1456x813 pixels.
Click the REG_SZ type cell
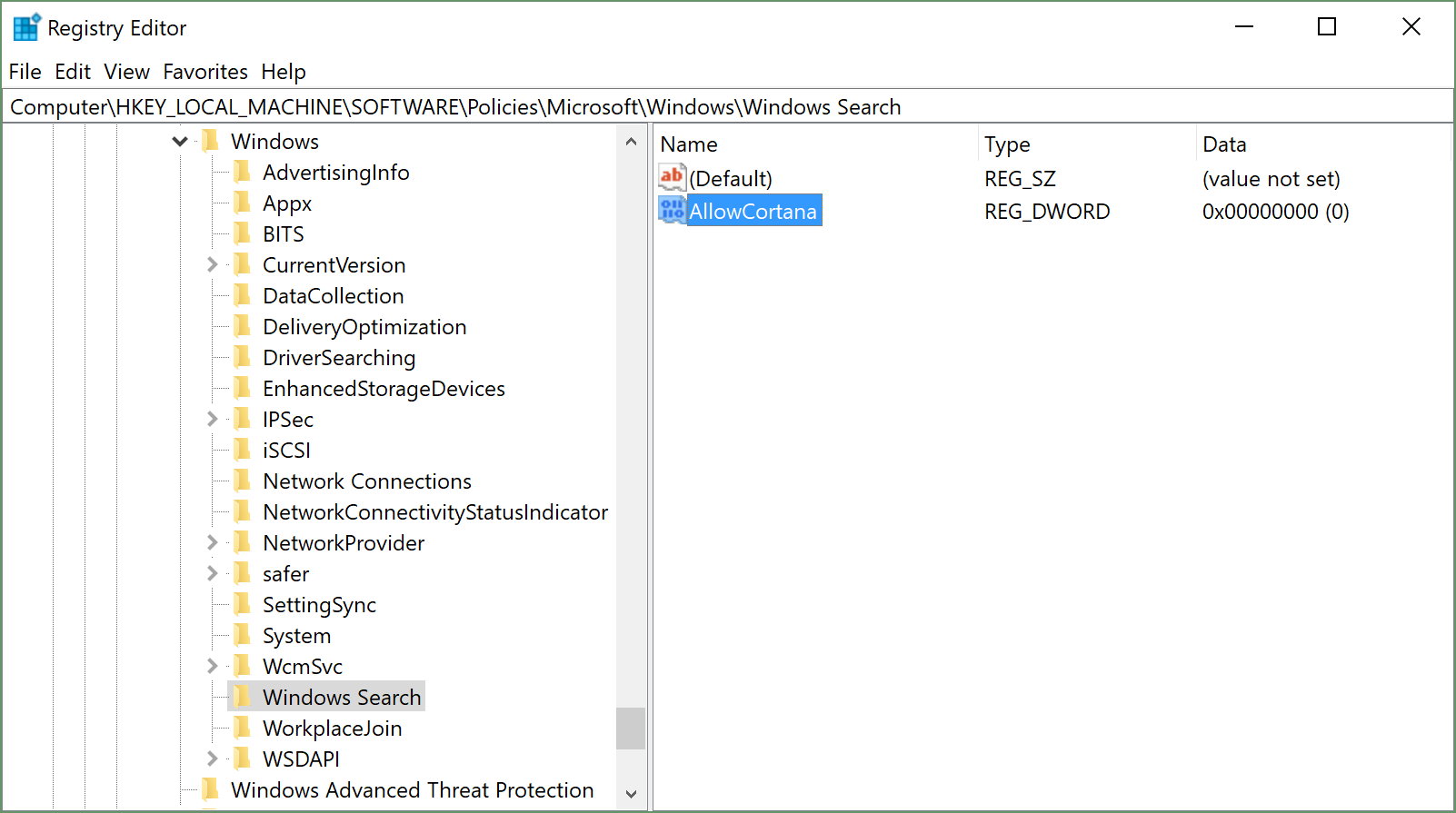coord(1020,179)
